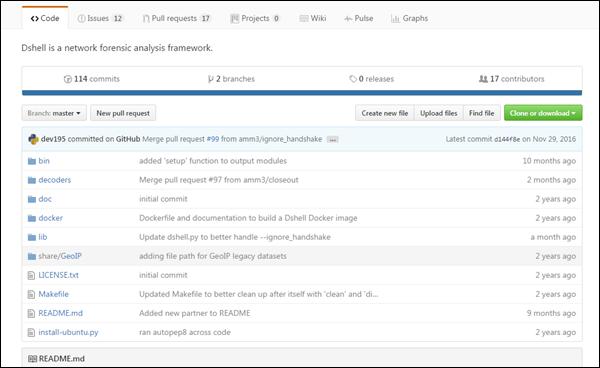Click Create new file button

tap(385, 113)
